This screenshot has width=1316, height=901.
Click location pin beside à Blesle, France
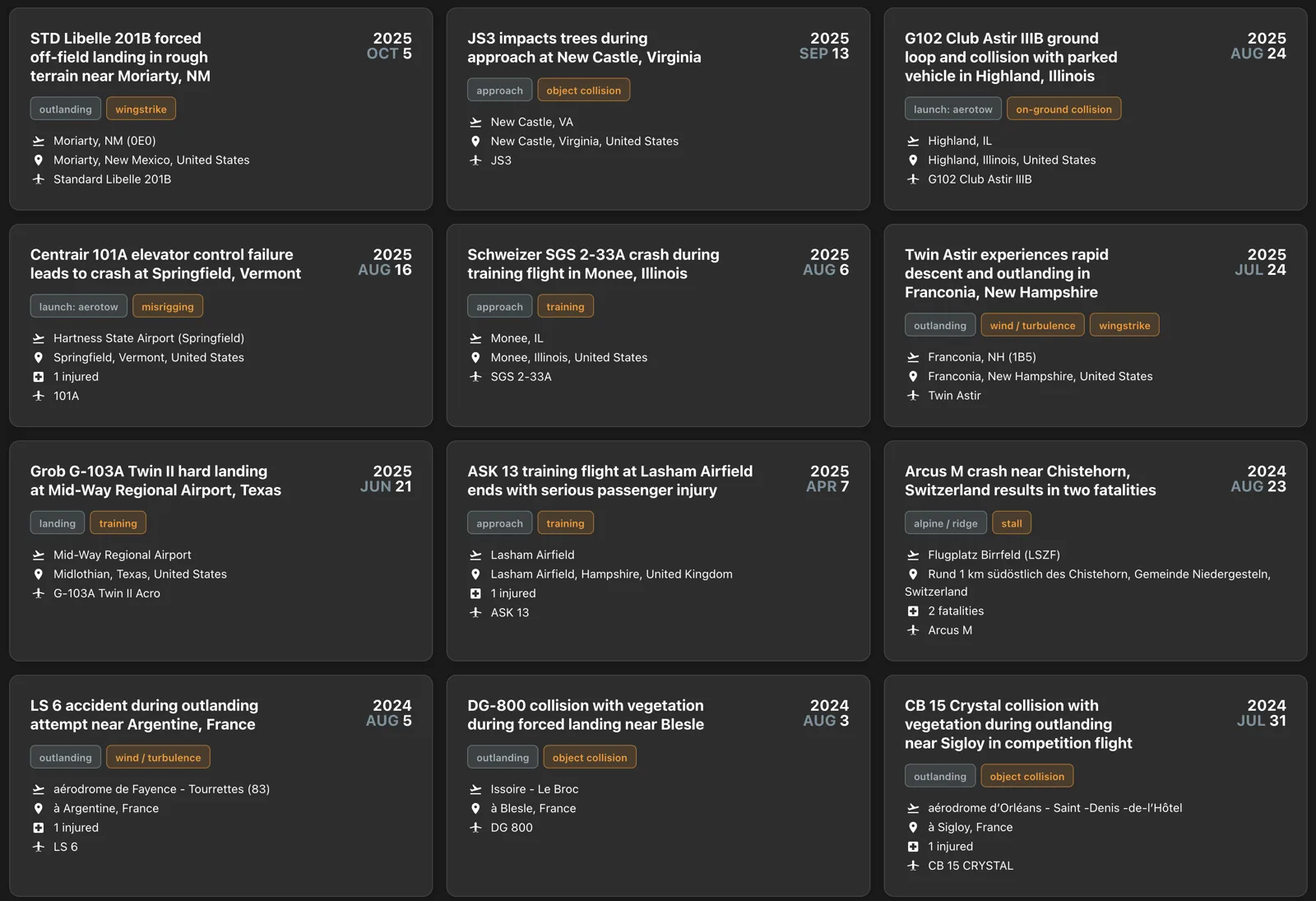[475, 808]
